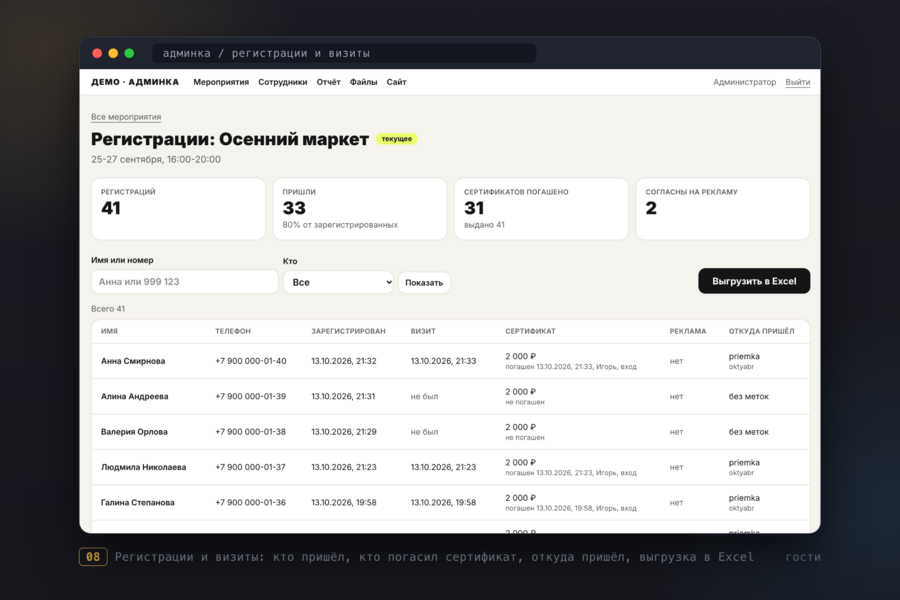
Task: Click the ОТКУДА ПРИШЁЛ column header
Action: pos(762,331)
